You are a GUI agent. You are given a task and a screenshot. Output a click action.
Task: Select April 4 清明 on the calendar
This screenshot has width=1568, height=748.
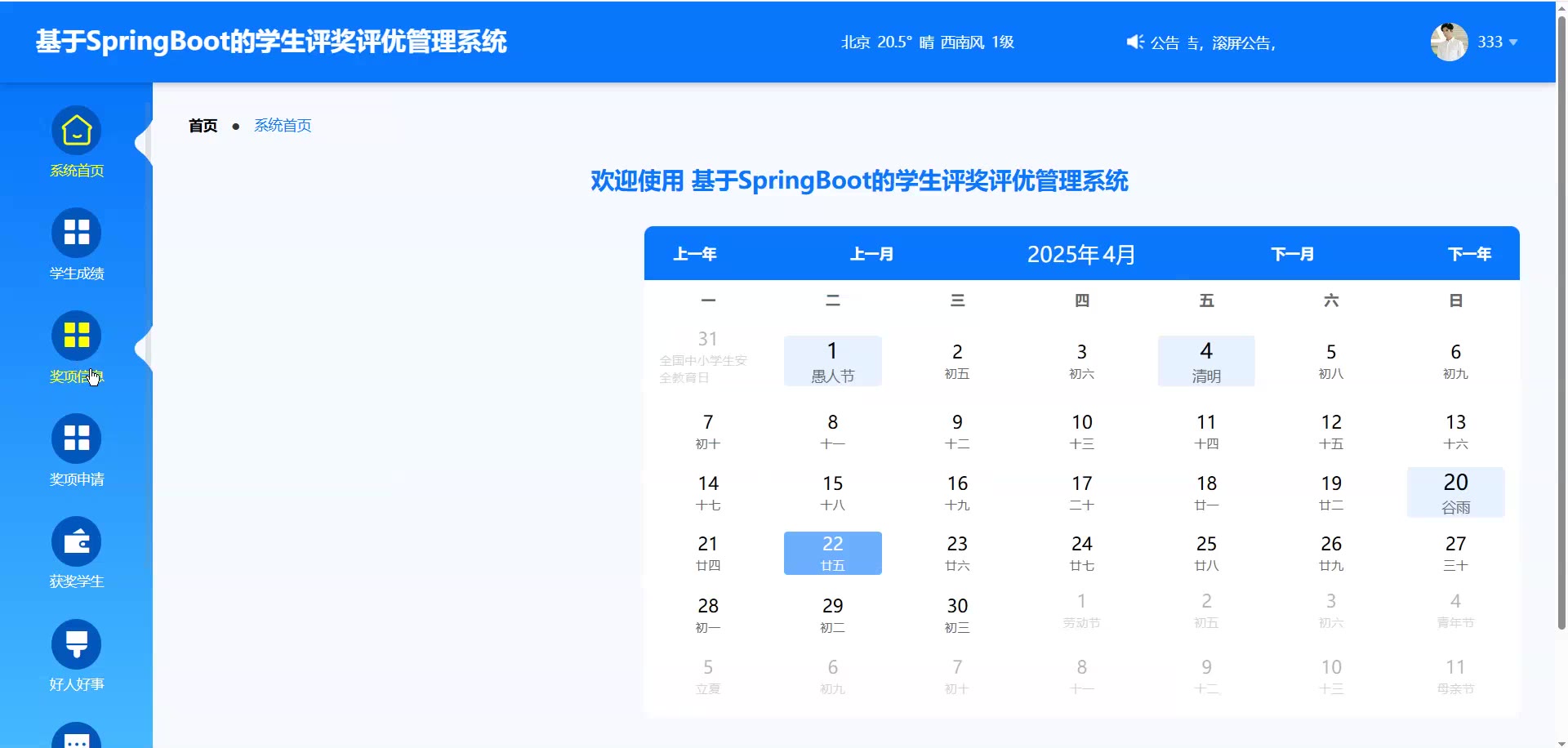[1206, 361]
